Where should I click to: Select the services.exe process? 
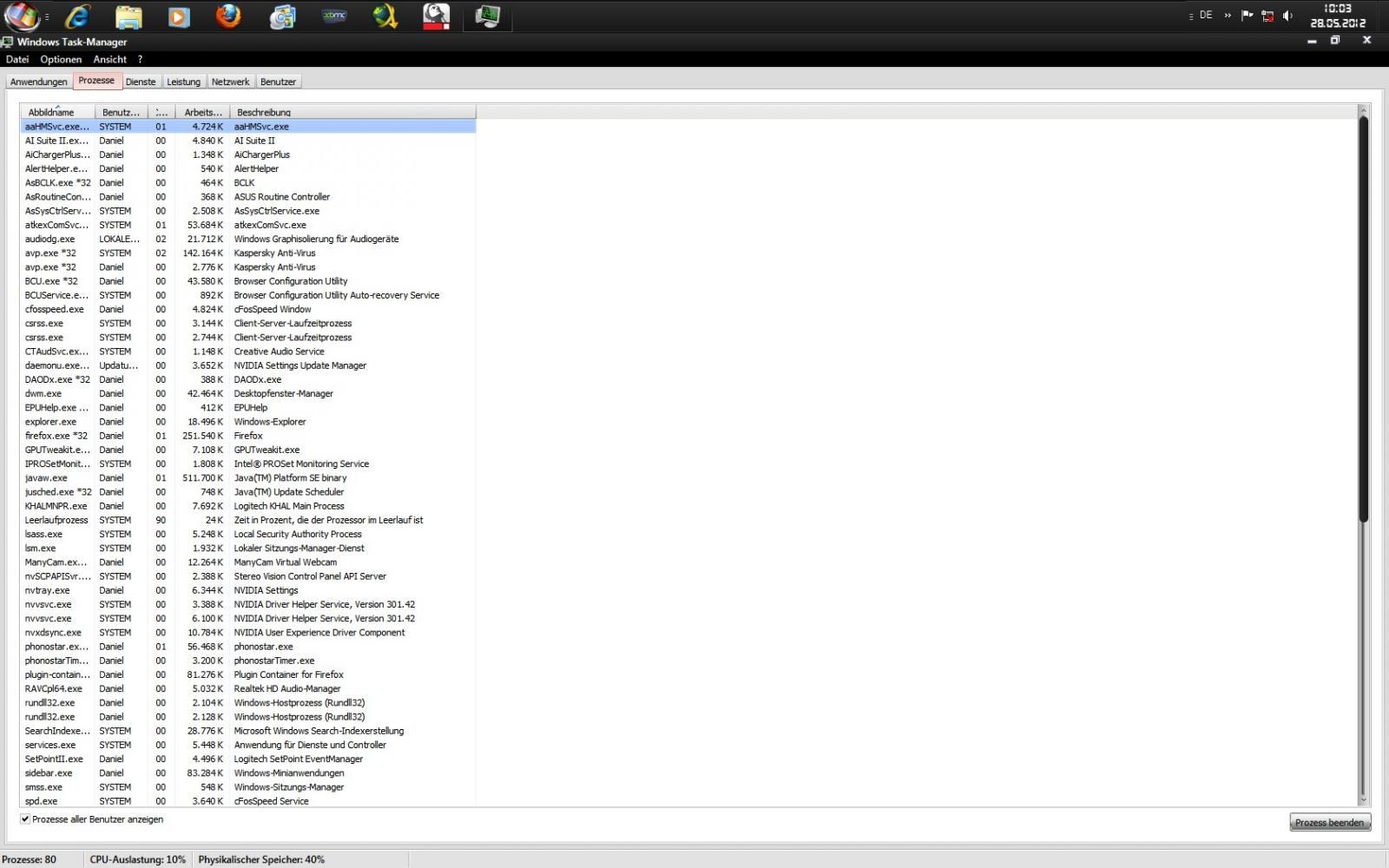click(x=248, y=745)
